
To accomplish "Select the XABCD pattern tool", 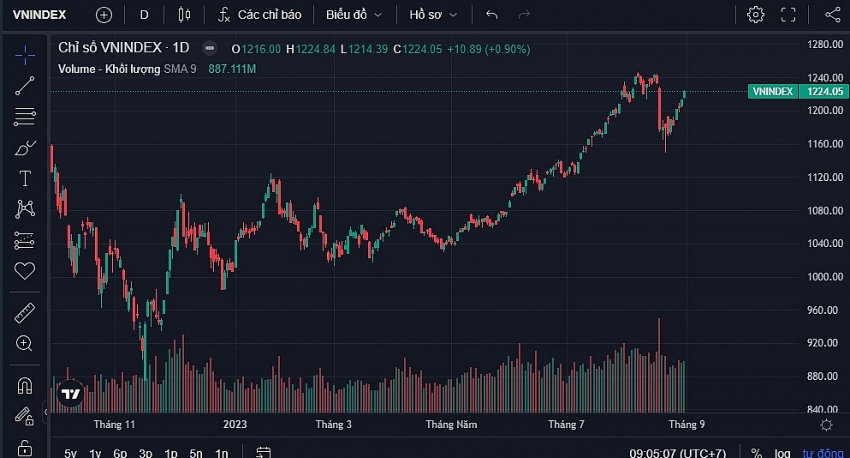I will [x=25, y=209].
